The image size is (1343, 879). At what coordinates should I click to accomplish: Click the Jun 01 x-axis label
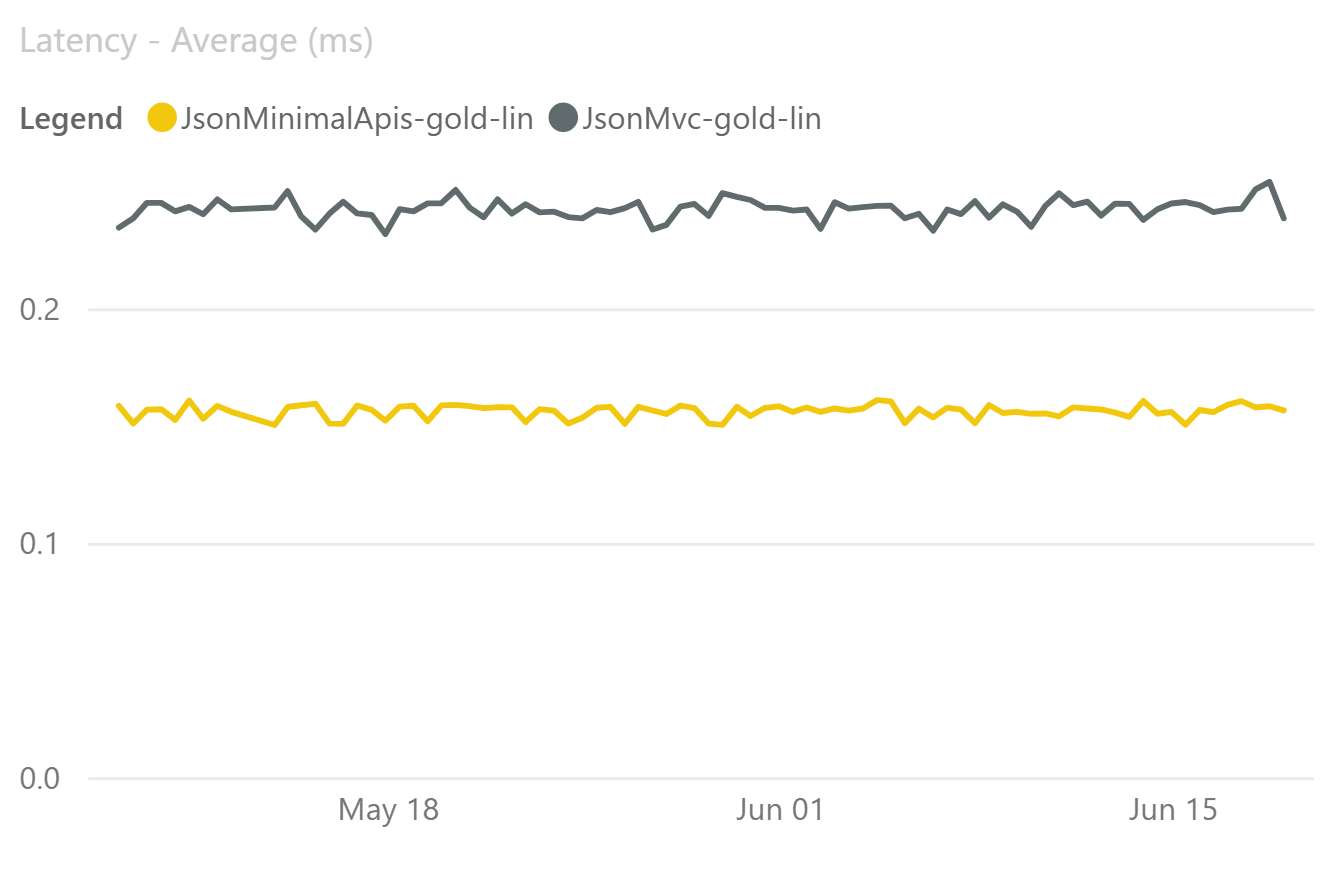(x=780, y=809)
